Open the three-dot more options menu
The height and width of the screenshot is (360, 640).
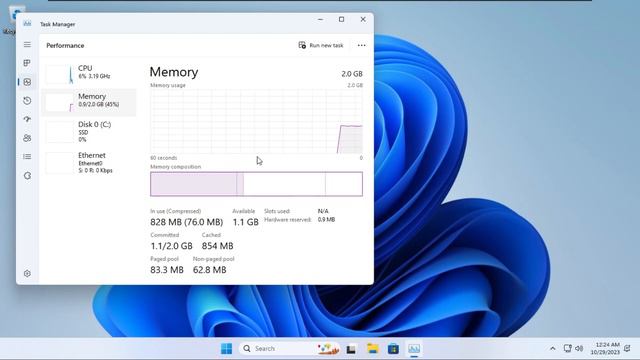pyautogui.click(x=362, y=45)
